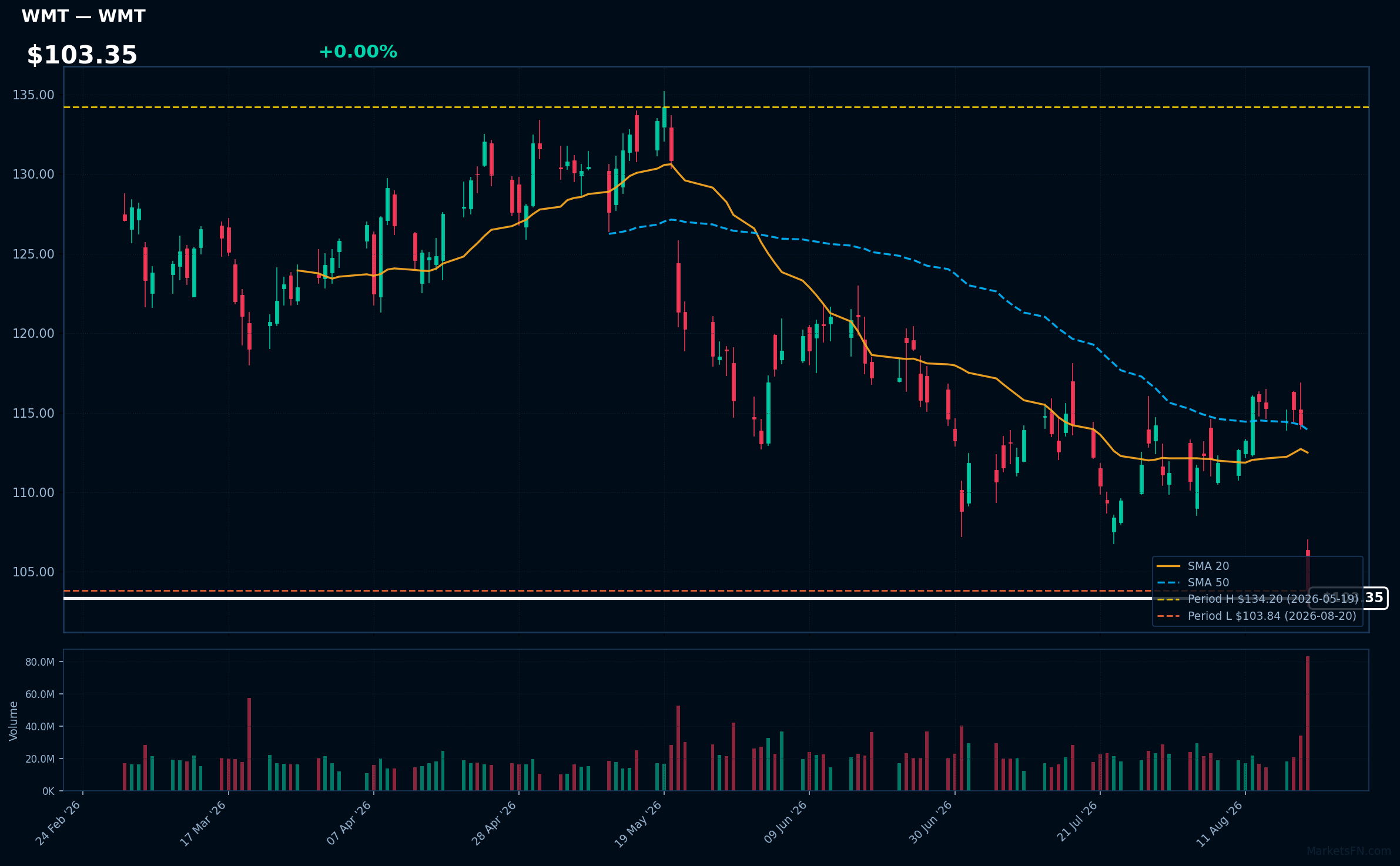The height and width of the screenshot is (866, 1400).
Task: Click the 24 Feb '26 date label
Action: point(58,823)
